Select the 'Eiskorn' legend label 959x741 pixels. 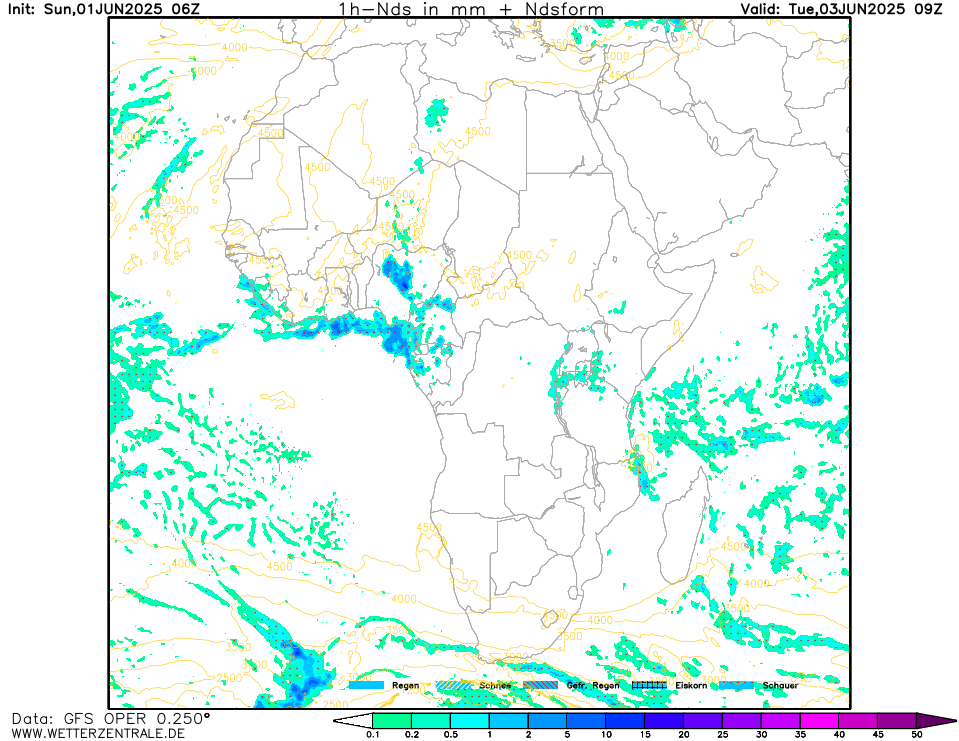click(691, 685)
